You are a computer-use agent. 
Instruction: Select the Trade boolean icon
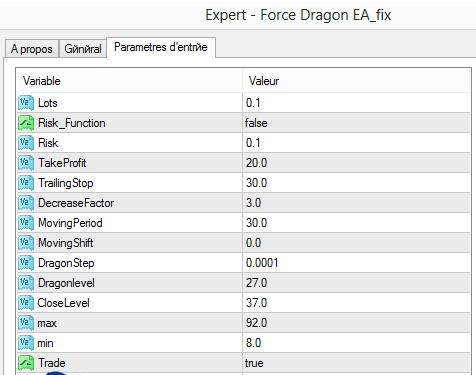point(26,363)
